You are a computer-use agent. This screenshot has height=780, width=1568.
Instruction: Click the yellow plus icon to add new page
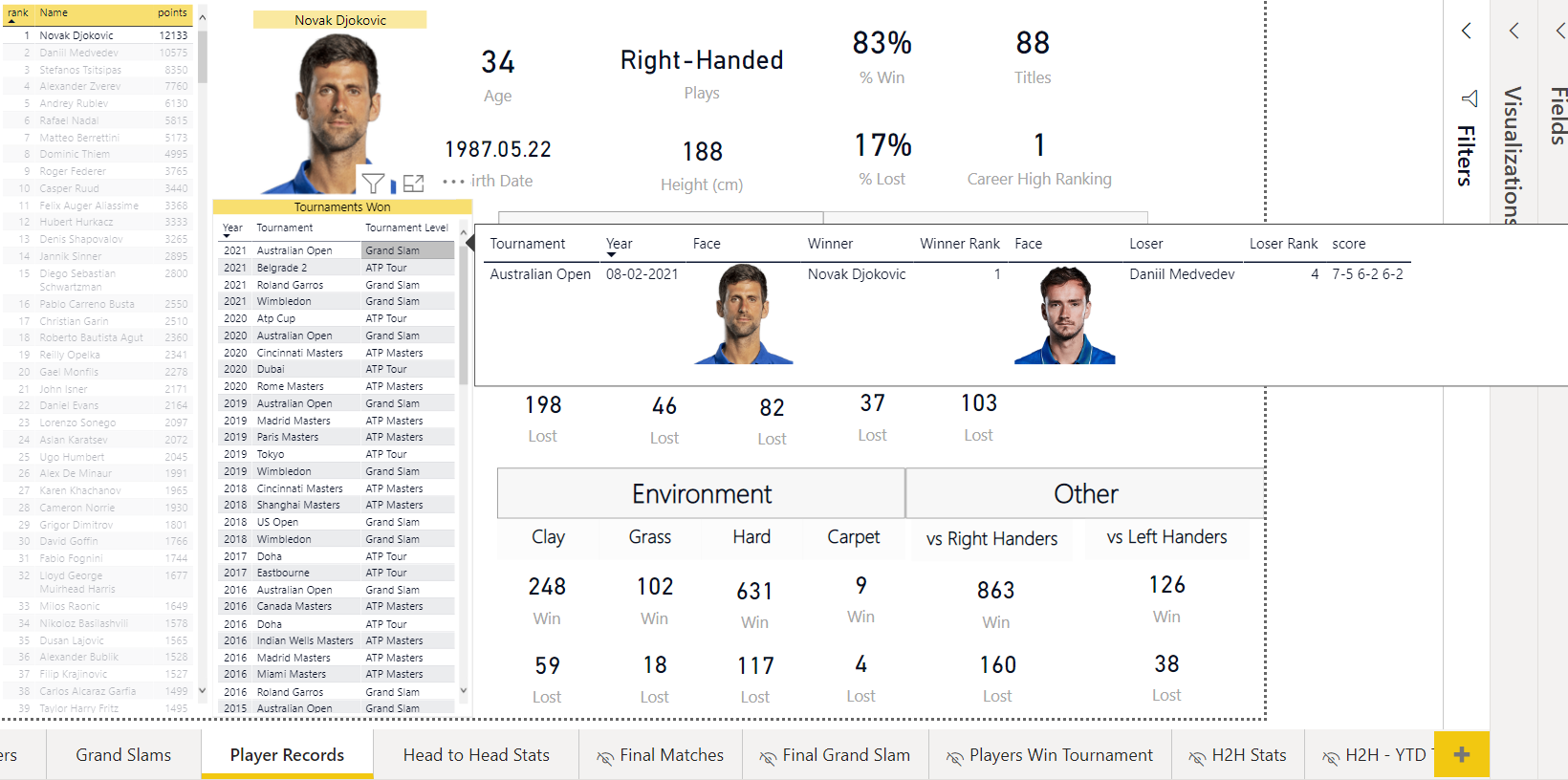1461,754
